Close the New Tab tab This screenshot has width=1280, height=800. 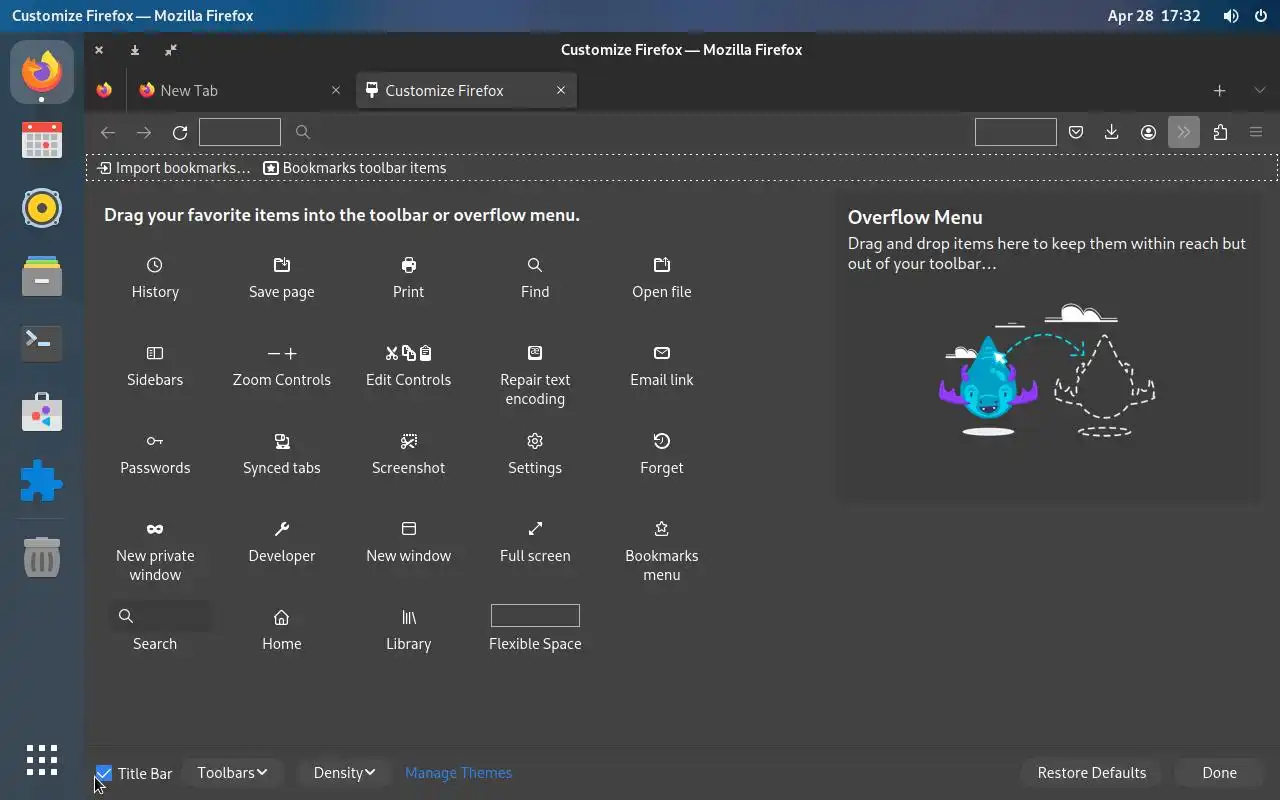[x=335, y=90]
